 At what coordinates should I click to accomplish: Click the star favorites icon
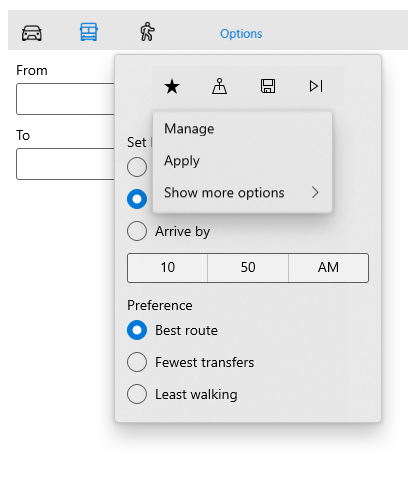172,86
